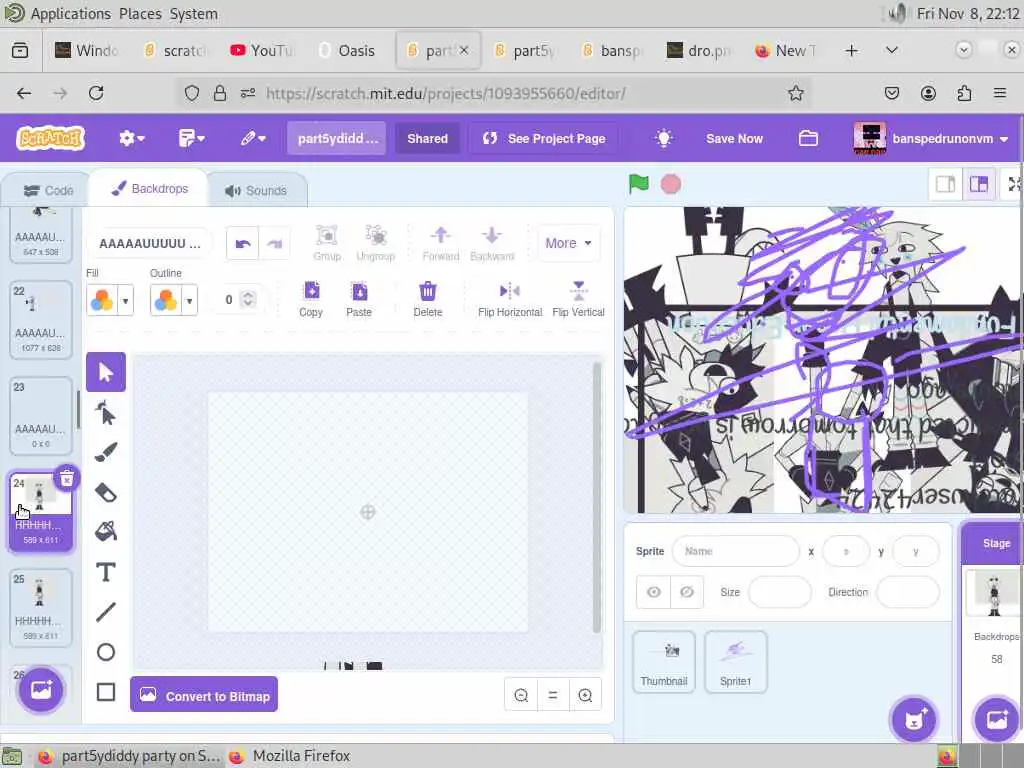This screenshot has width=1024, height=768.
Task: Select the Rectangle tool
Action: (105, 692)
